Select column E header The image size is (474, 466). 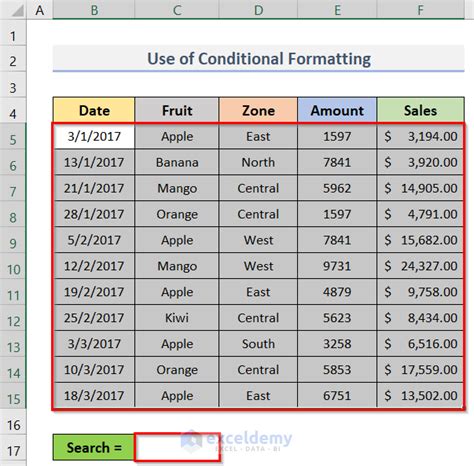tap(337, 10)
